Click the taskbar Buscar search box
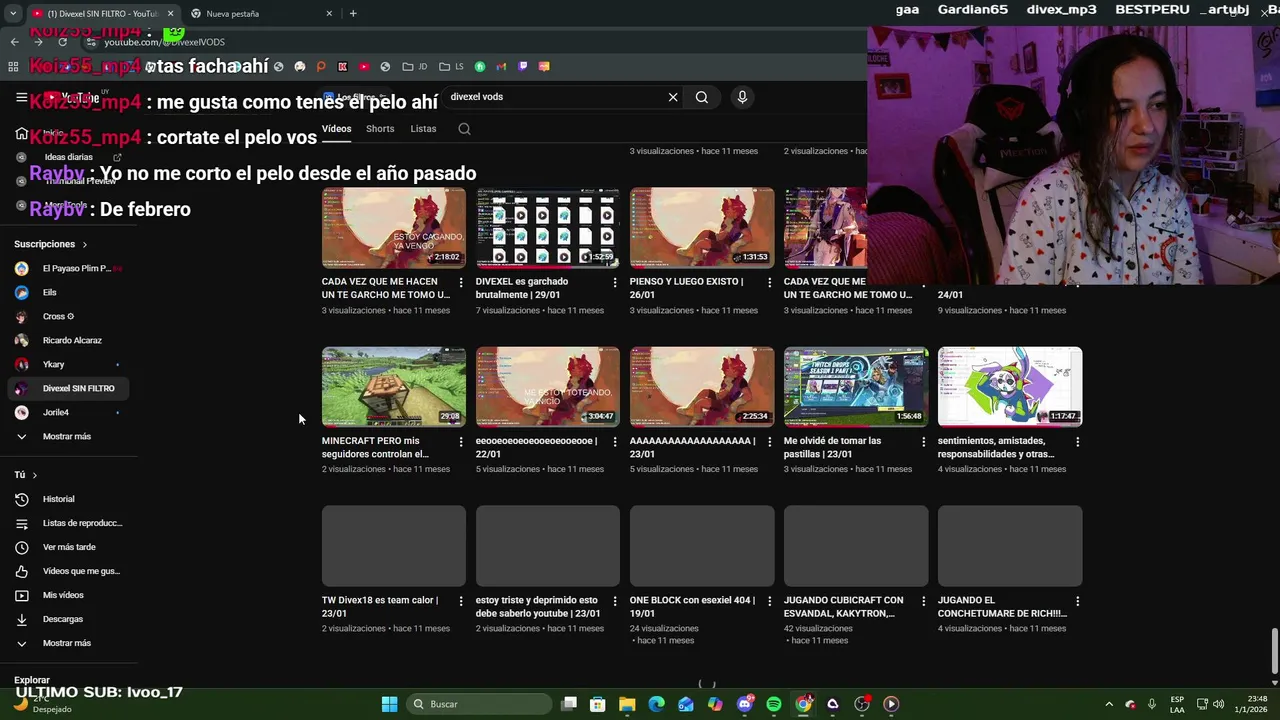Viewport: 1280px width, 720px height. click(477, 704)
